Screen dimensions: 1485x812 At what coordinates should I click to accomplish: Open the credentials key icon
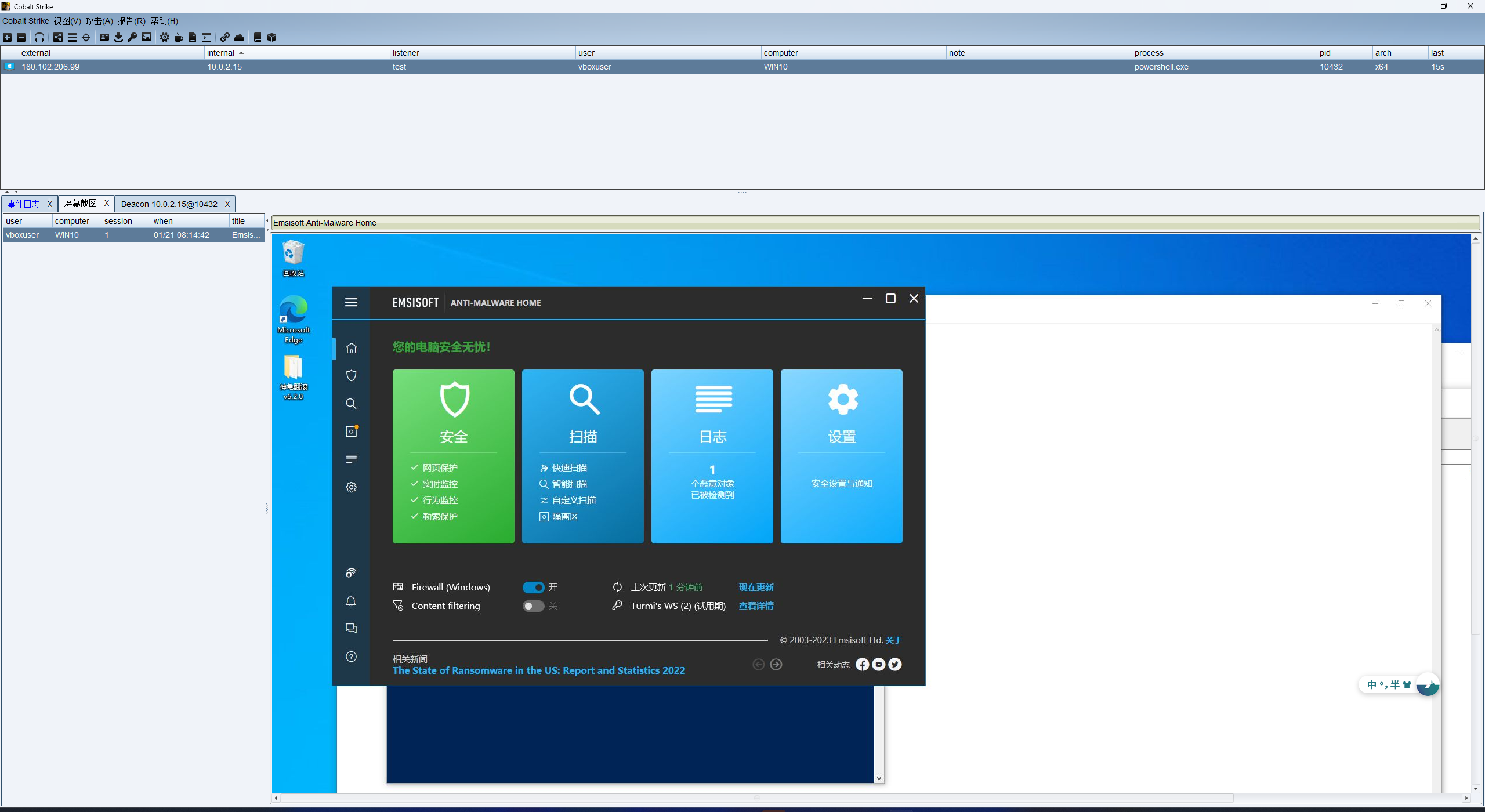[x=132, y=37]
